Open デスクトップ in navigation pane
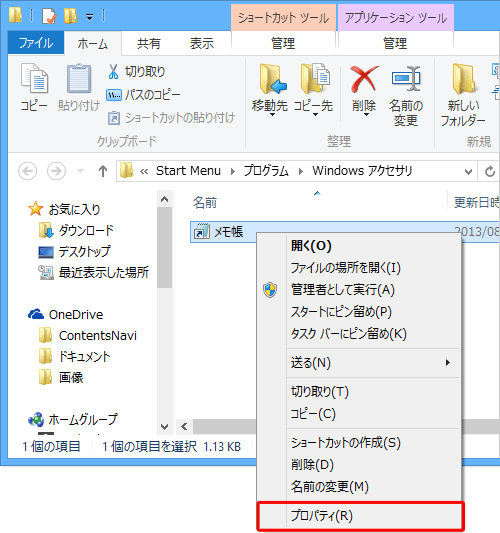 [75, 252]
